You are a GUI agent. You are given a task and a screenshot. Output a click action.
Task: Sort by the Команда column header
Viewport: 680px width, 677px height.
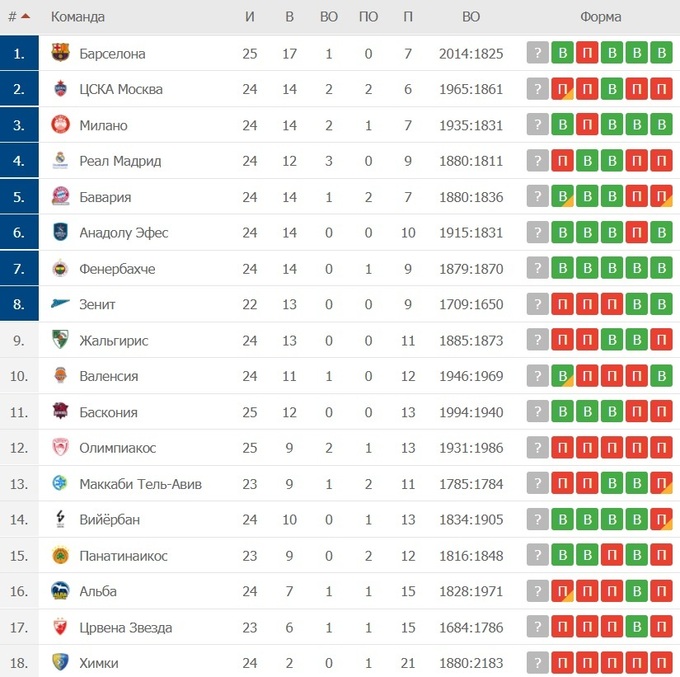[77, 16]
